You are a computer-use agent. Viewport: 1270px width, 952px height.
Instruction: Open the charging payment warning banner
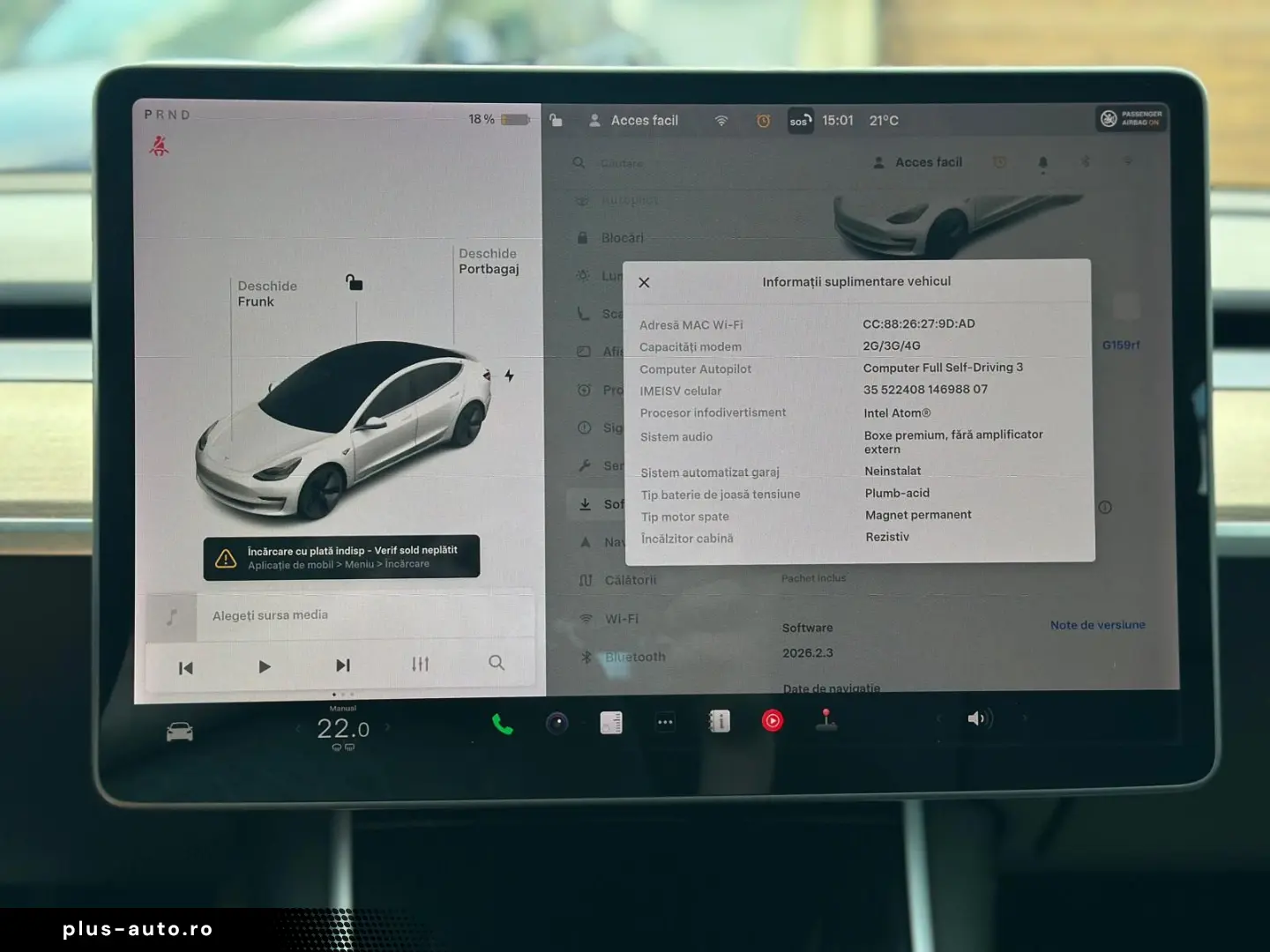(x=341, y=557)
